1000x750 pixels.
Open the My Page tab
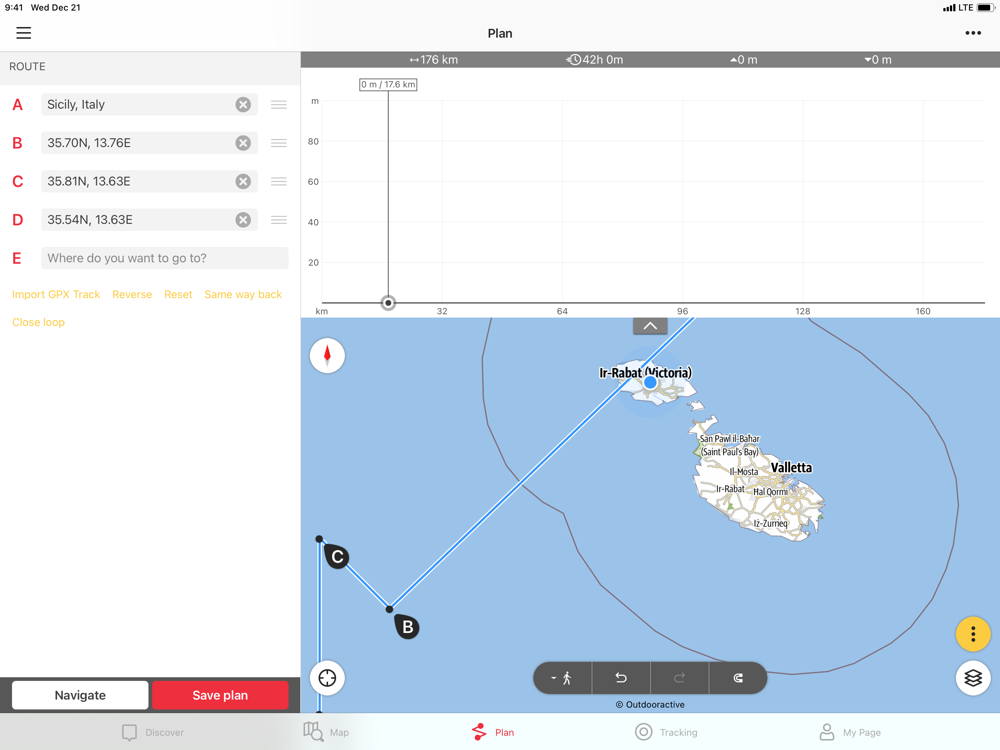click(x=849, y=732)
